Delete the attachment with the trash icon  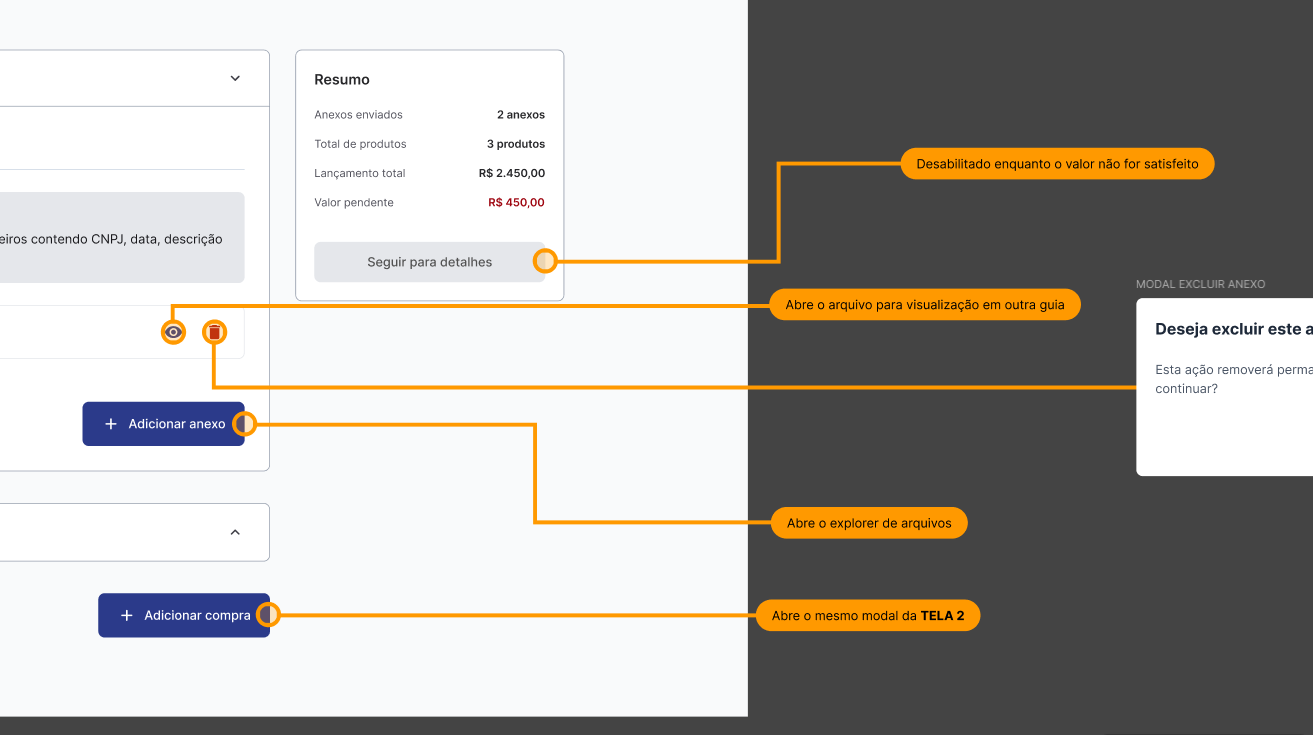(x=214, y=332)
